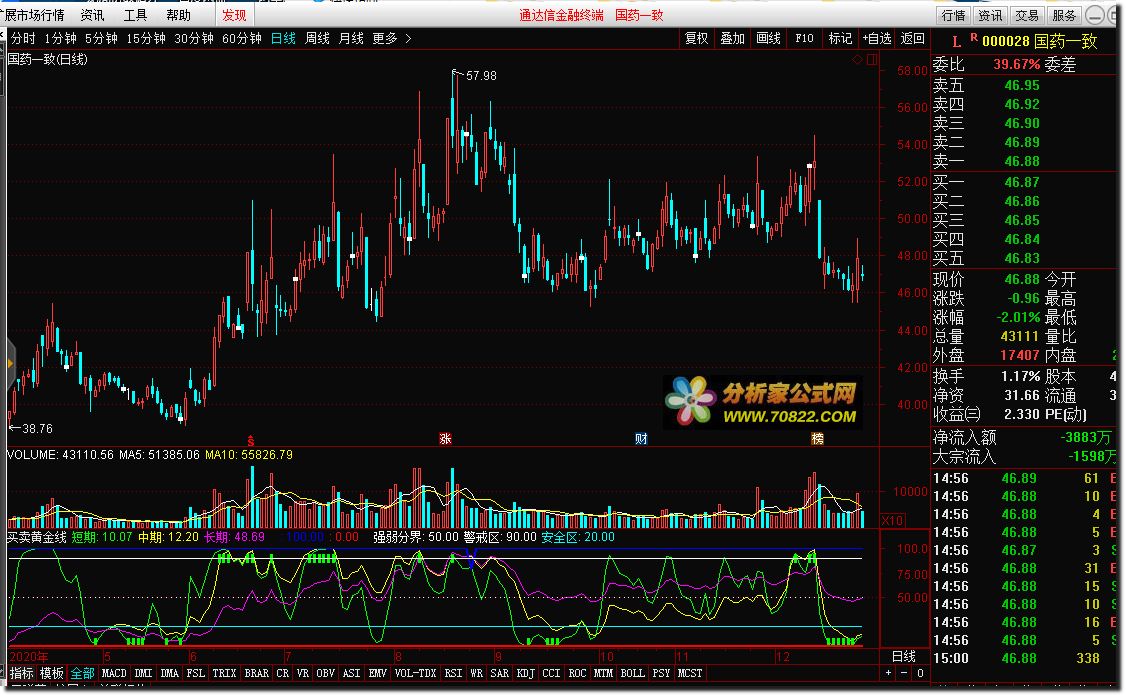Click the X10 volume scale label
Image resolution: width=1126 pixels, height=695 pixels.
(x=893, y=521)
